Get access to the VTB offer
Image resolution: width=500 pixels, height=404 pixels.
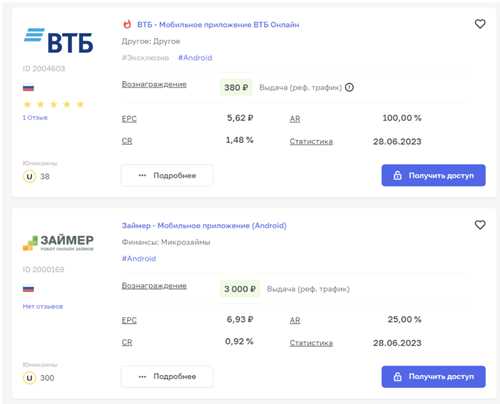433,175
